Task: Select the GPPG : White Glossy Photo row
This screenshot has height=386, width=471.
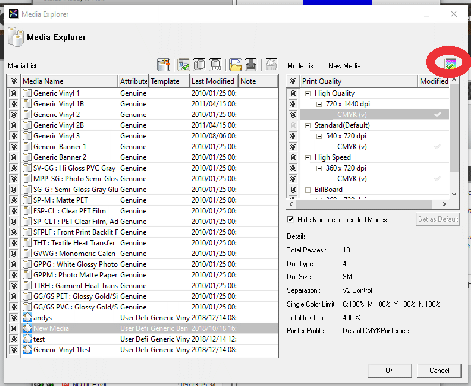Action: click(x=149, y=264)
